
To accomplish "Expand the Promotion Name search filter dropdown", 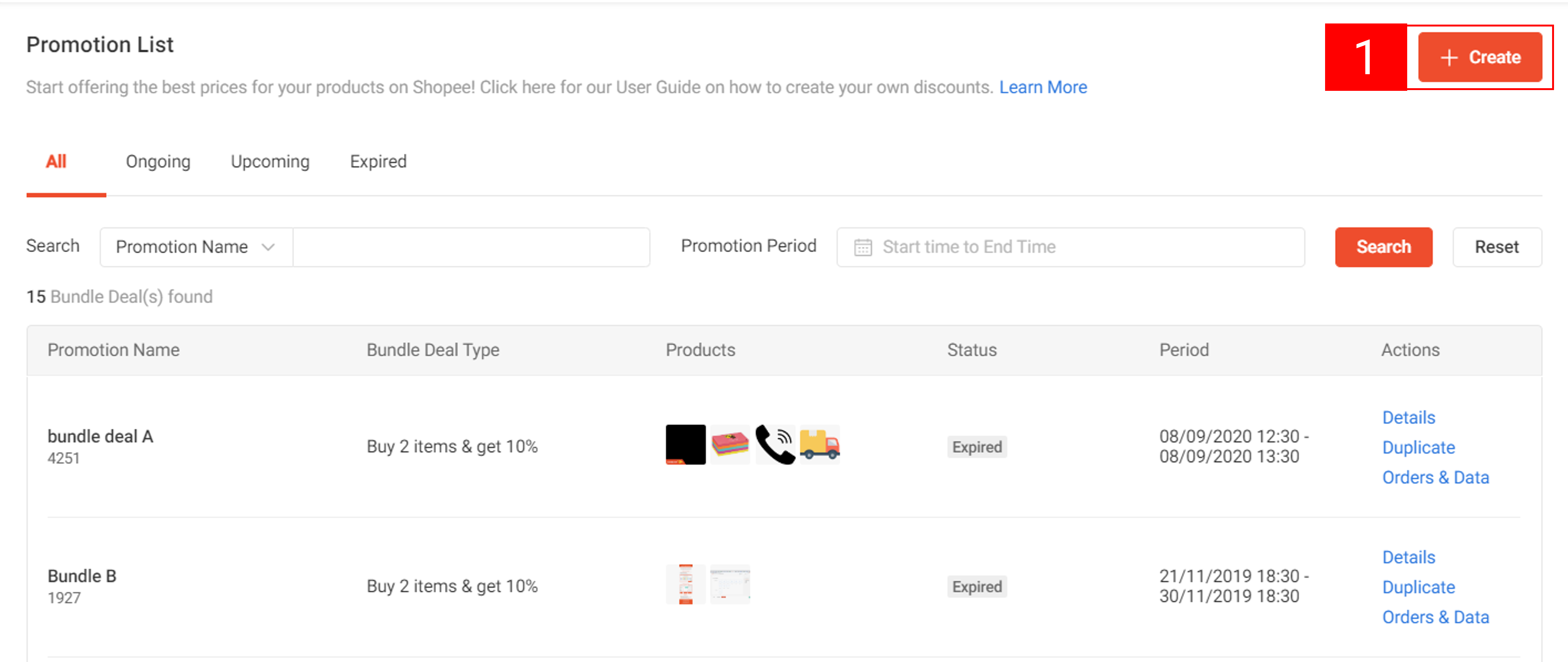I will pos(195,247).
